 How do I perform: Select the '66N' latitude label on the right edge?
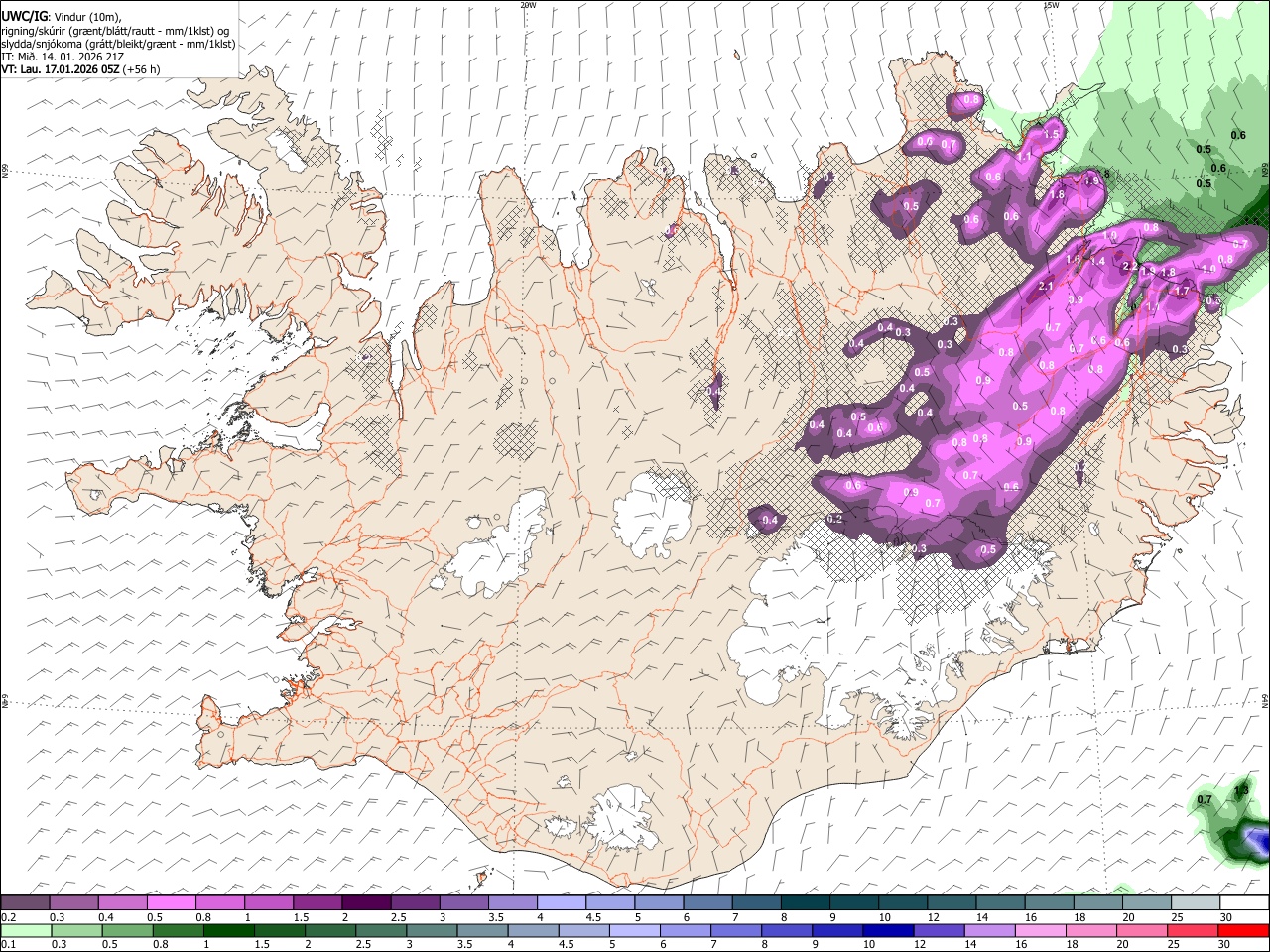1265,170
